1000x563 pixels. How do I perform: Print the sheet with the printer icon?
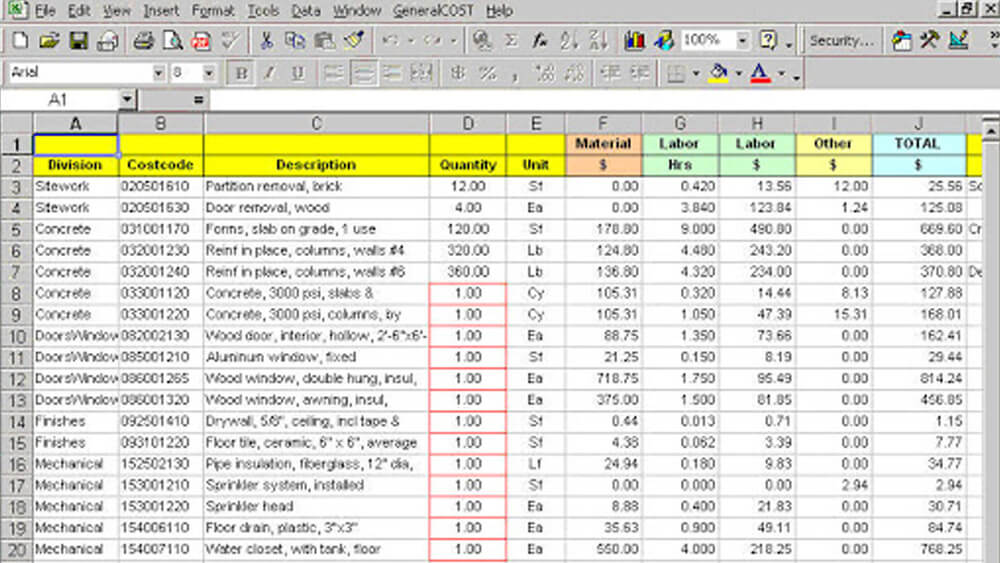pyautogui.click(x=143, y=41)
